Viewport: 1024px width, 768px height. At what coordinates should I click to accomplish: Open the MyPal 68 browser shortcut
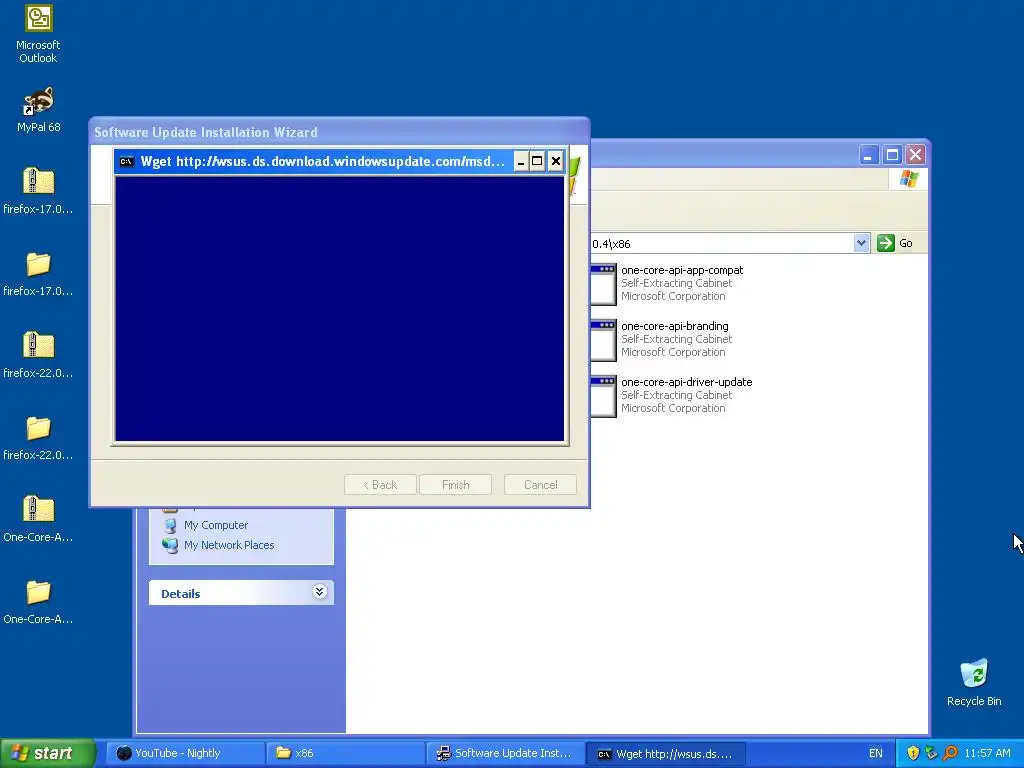38,110
